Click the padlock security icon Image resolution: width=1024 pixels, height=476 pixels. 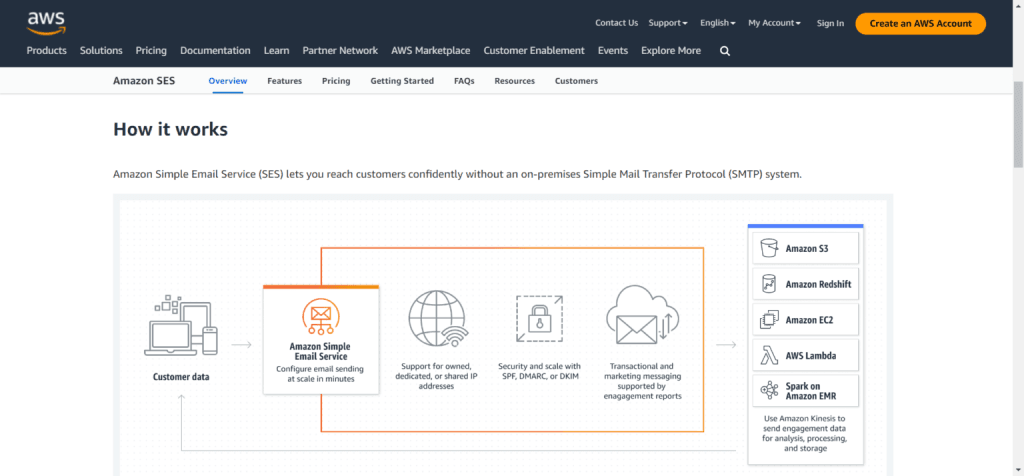pyautogui.click(x=539, y=318)
